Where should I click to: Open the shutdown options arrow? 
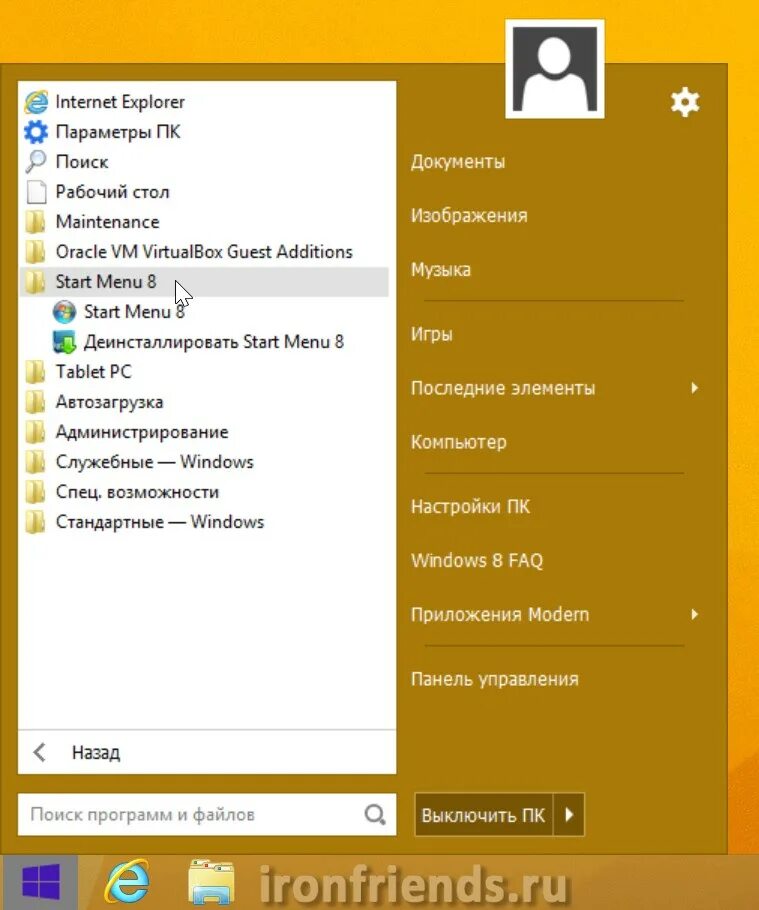coord(569,815)
